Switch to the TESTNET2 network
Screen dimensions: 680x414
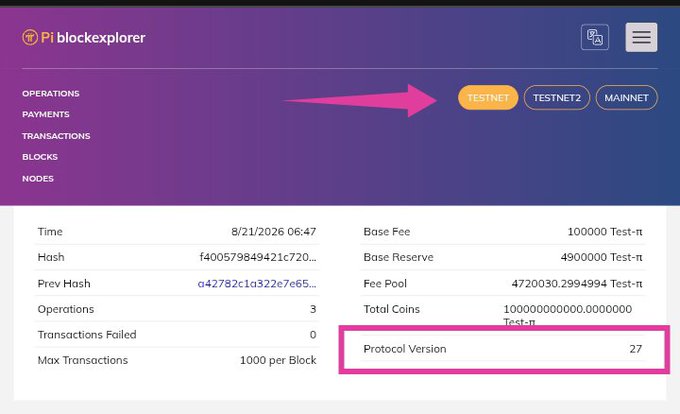[x=556, y=98]
